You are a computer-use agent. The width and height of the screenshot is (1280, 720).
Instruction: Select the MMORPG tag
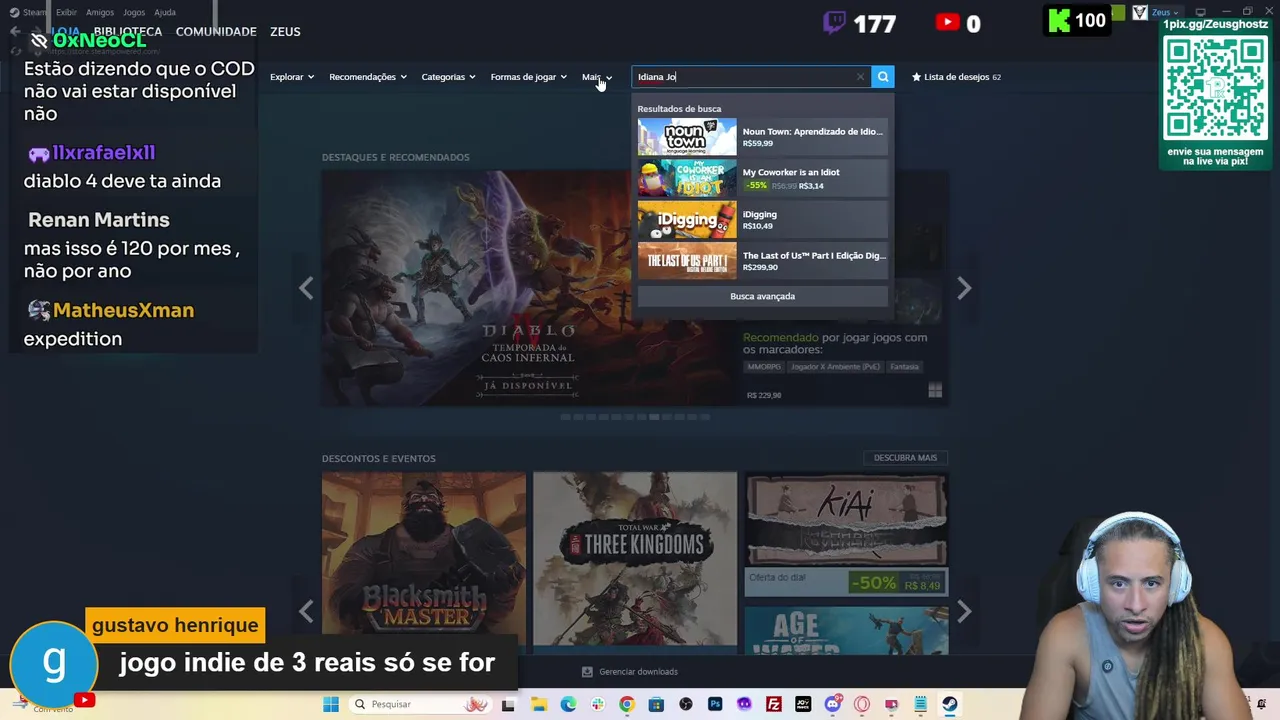pyautogui.click(x=764, y=367)
